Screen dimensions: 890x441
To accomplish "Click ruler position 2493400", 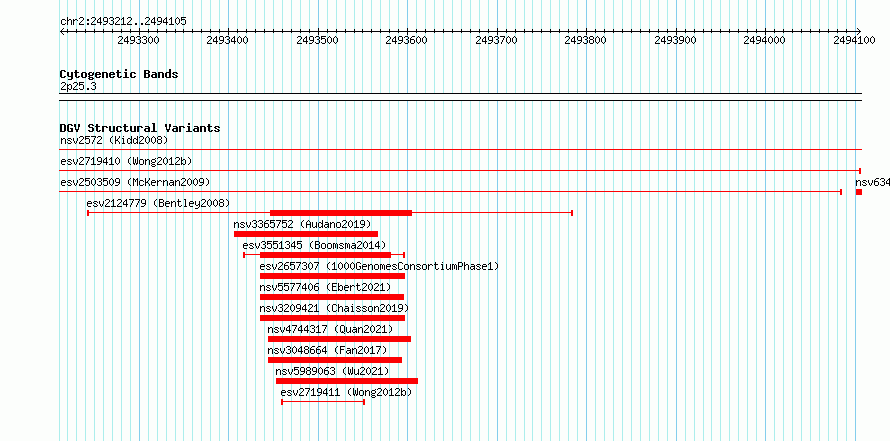I will 228,40.
